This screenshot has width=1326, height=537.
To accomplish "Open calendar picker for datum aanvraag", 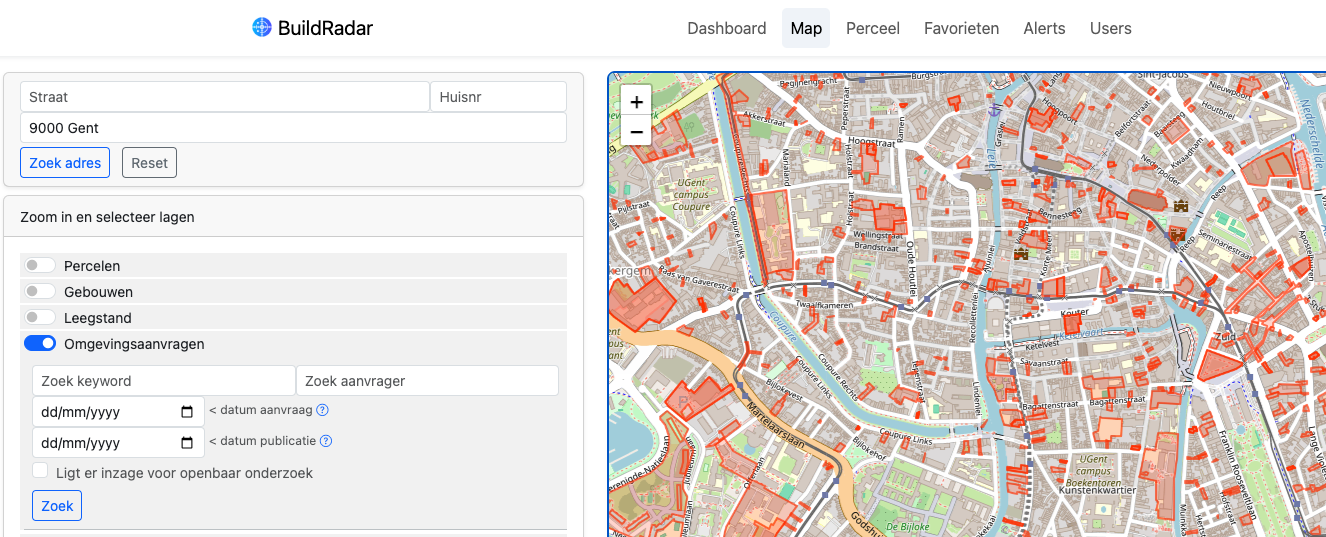I will point(187,412).
